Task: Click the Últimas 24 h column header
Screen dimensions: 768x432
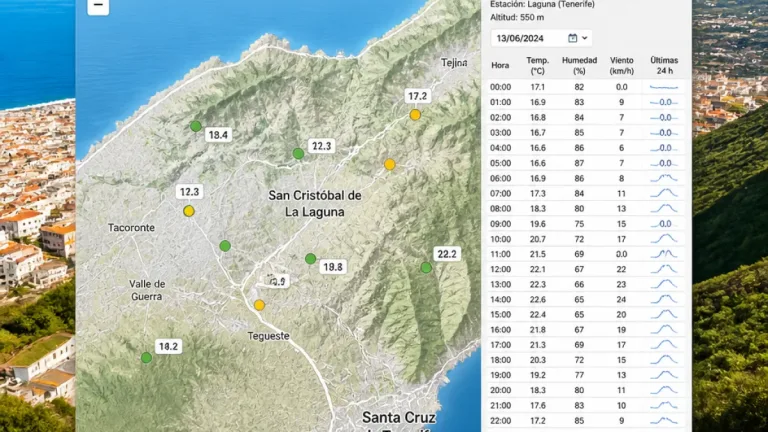Action: [664, 66]
